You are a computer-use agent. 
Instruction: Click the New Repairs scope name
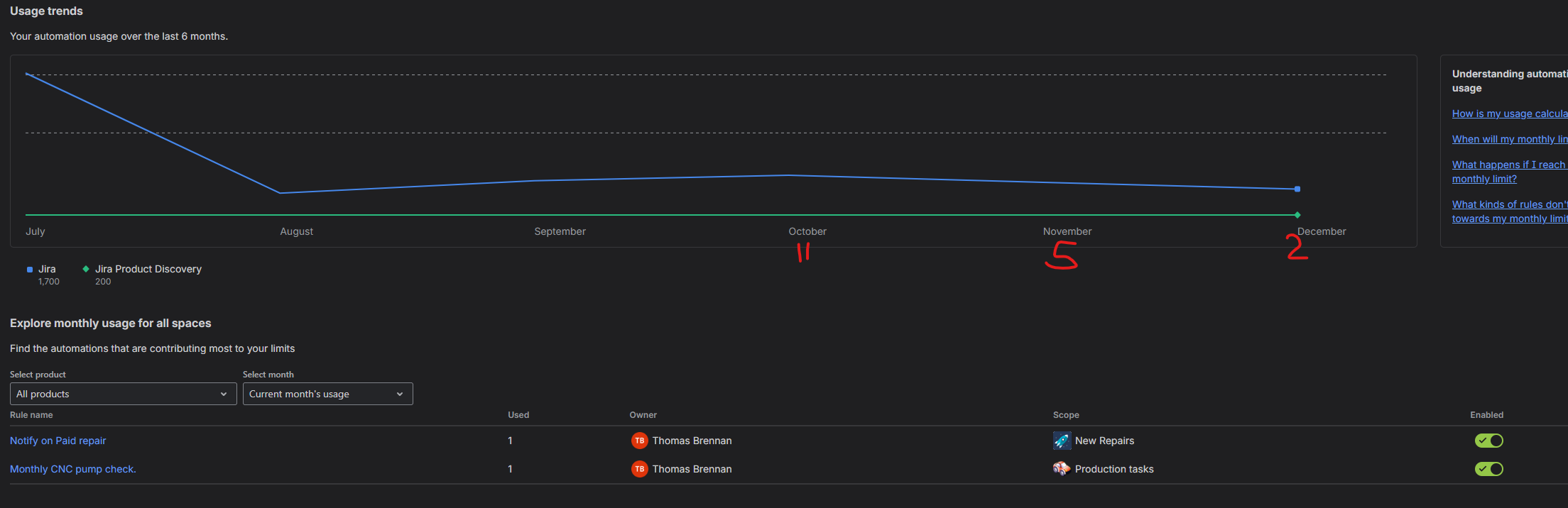pos(1104,441)
